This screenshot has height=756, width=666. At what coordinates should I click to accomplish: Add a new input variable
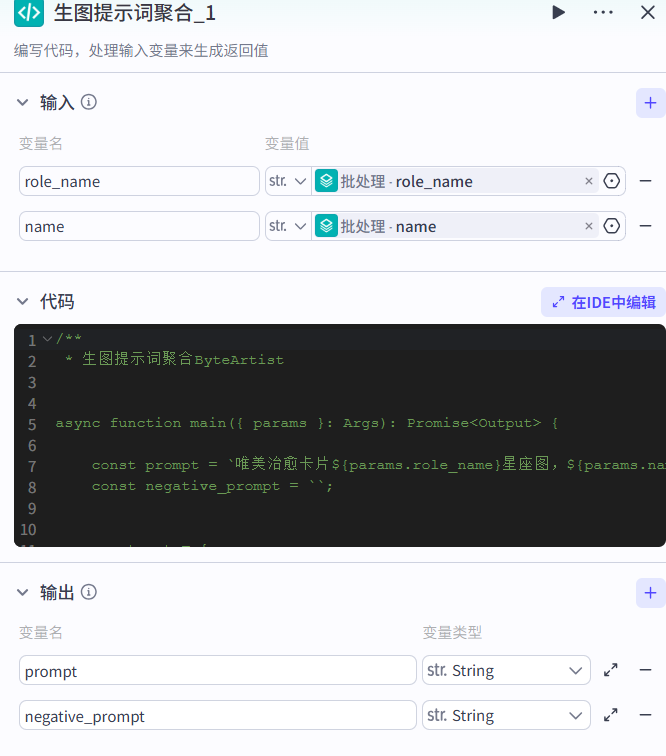point(650,102)
